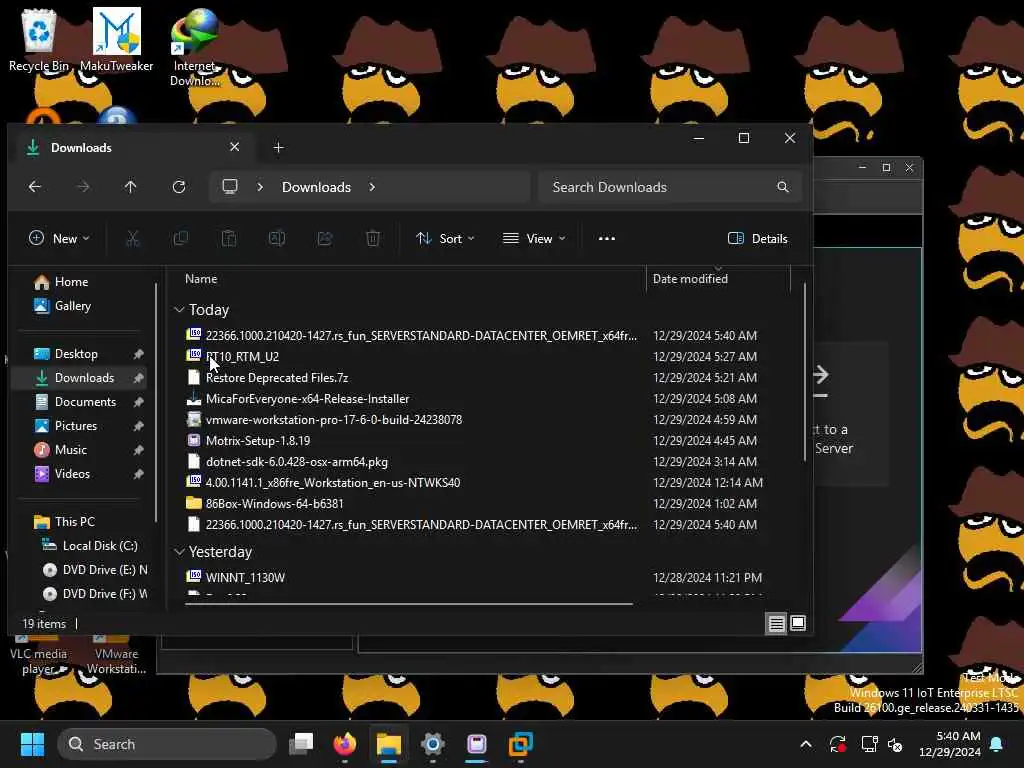Open Home in navigation pane
1024x768 pixels.
pos(71,281)
